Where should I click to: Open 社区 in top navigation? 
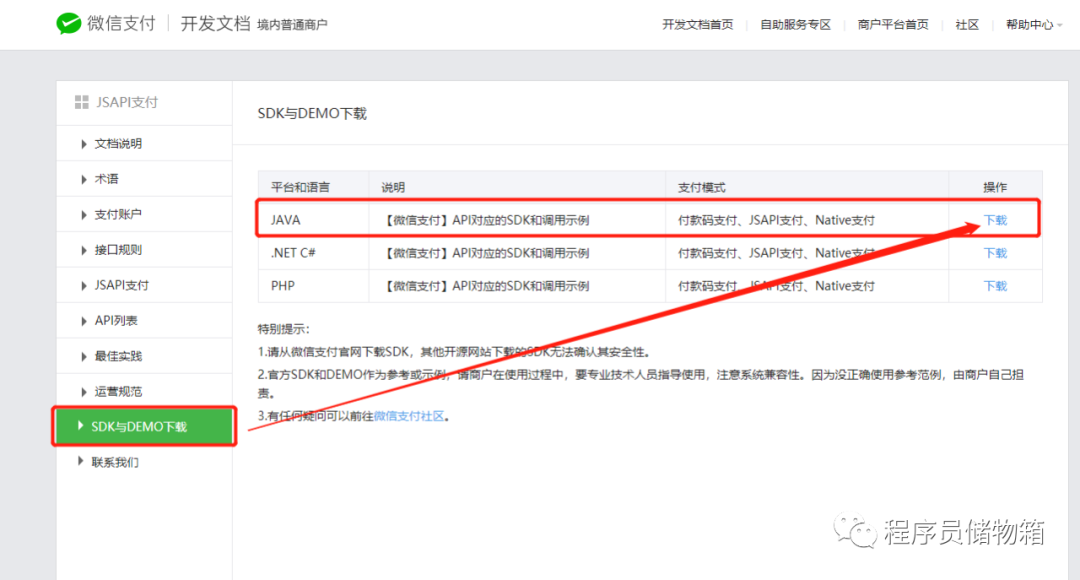pos(967,25)
